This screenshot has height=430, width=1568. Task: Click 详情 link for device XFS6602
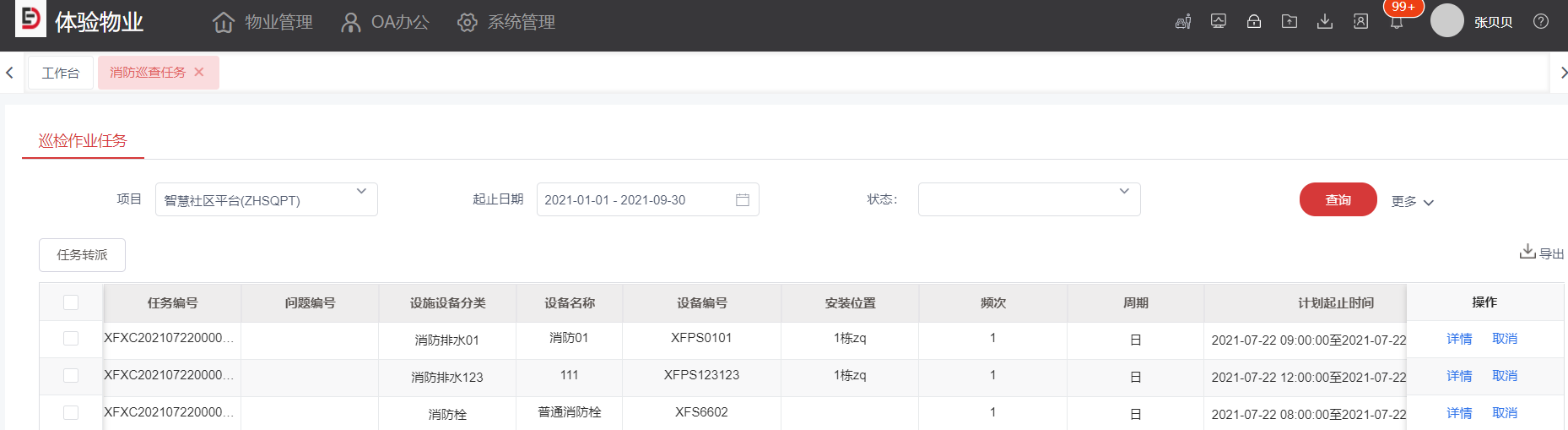point(1459,413)
